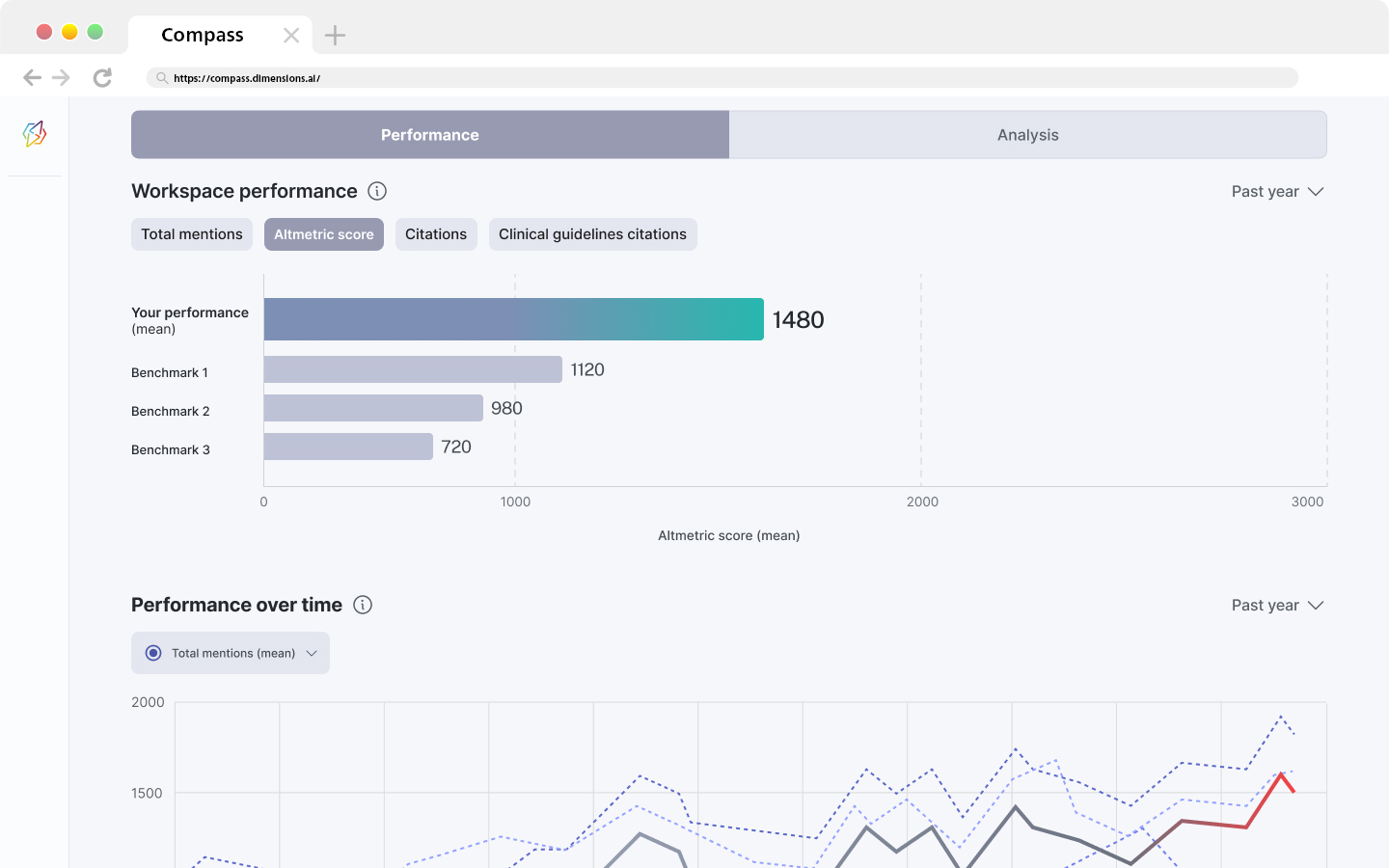Screen dimensions: 1389x868
Task: Open Past year dropdown for Workspace performance
Action: pos(1277,192)
